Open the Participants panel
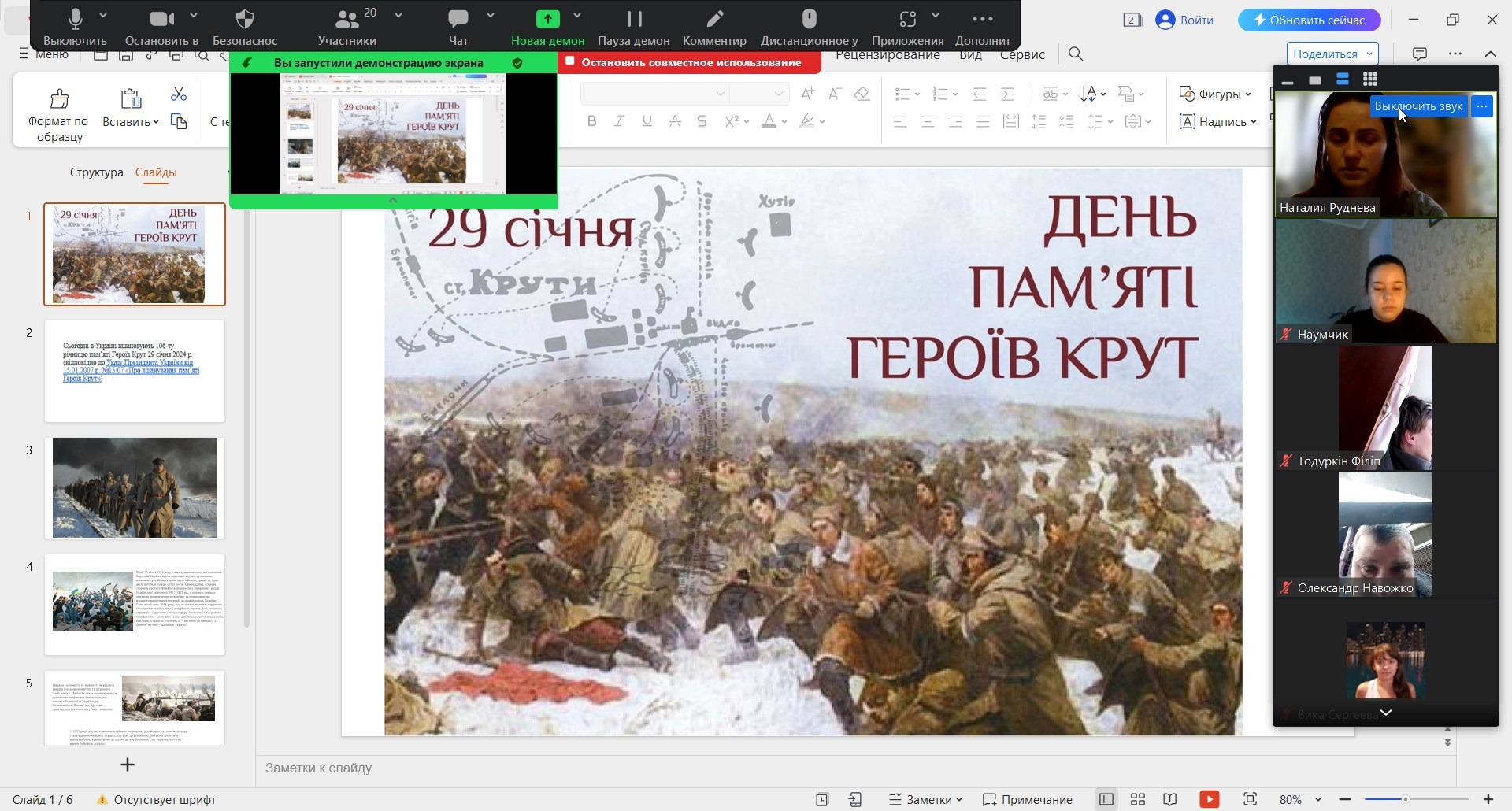The height and width of the screenshot is (811, 1512). tap(346, 28)
